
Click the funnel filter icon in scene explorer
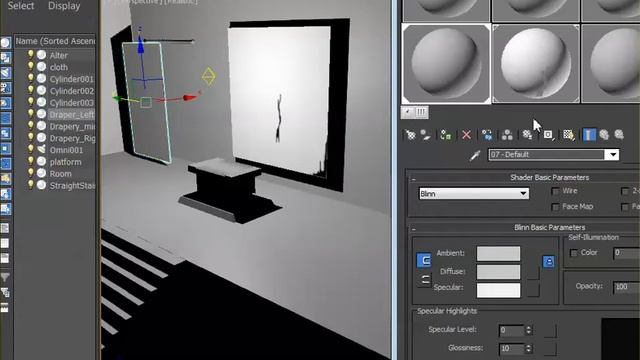pyautogui.click(x=5, y=278)
